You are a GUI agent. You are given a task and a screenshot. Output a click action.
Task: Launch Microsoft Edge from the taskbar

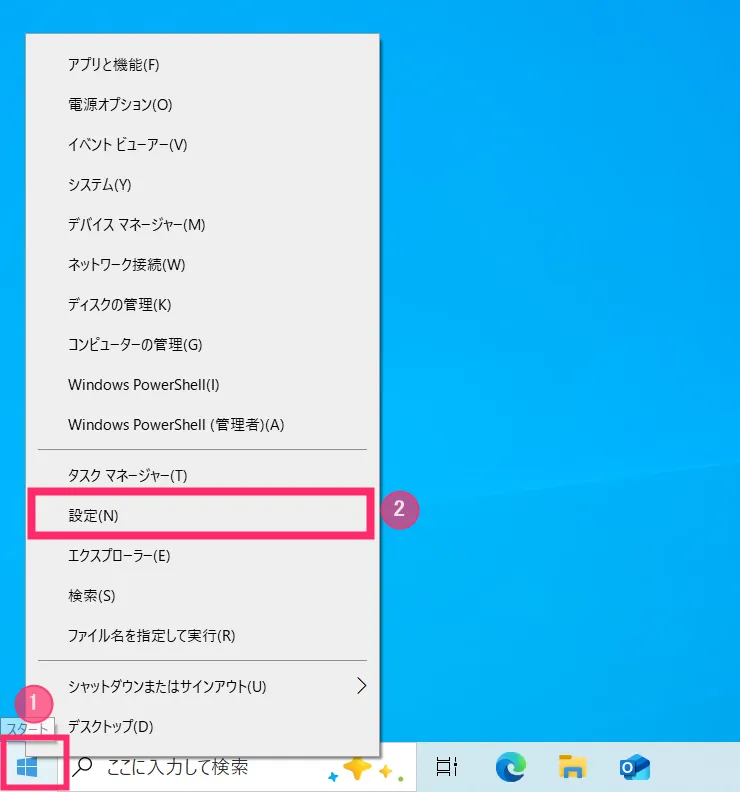[510, 767]
